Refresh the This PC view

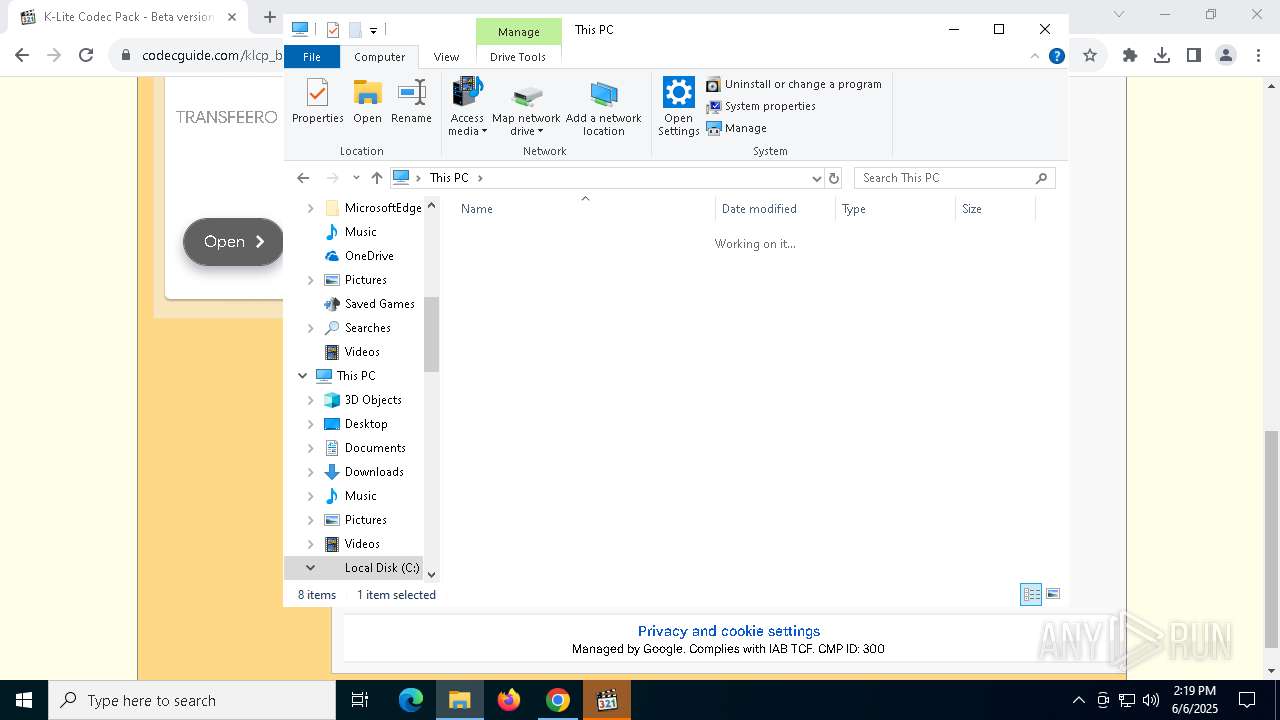point(834,178)
